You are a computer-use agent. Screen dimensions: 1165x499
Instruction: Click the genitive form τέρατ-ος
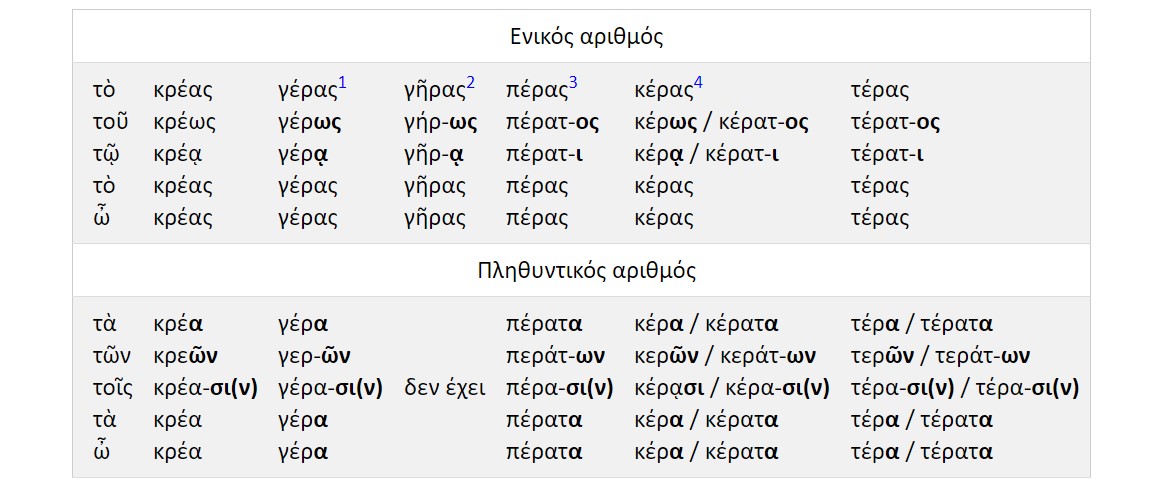point(895,123)
